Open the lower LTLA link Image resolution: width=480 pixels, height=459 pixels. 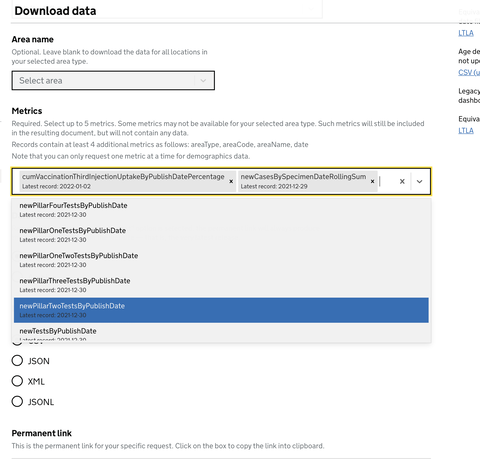[466, 130]
